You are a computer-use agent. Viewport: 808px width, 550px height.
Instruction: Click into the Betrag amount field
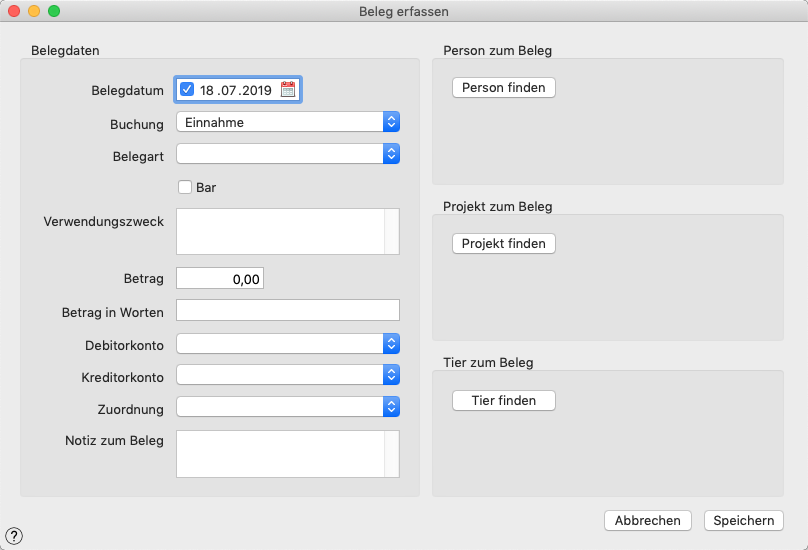pos(220,278)
